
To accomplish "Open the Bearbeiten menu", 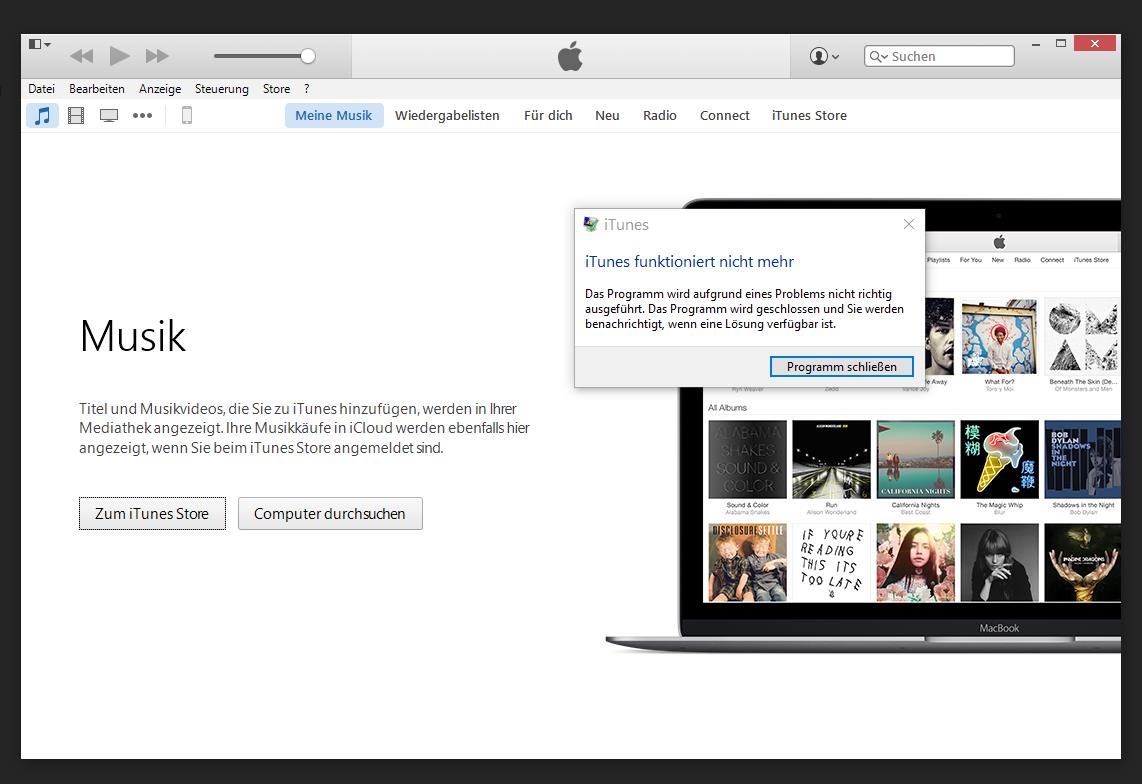I will click(x=97, y=89).
